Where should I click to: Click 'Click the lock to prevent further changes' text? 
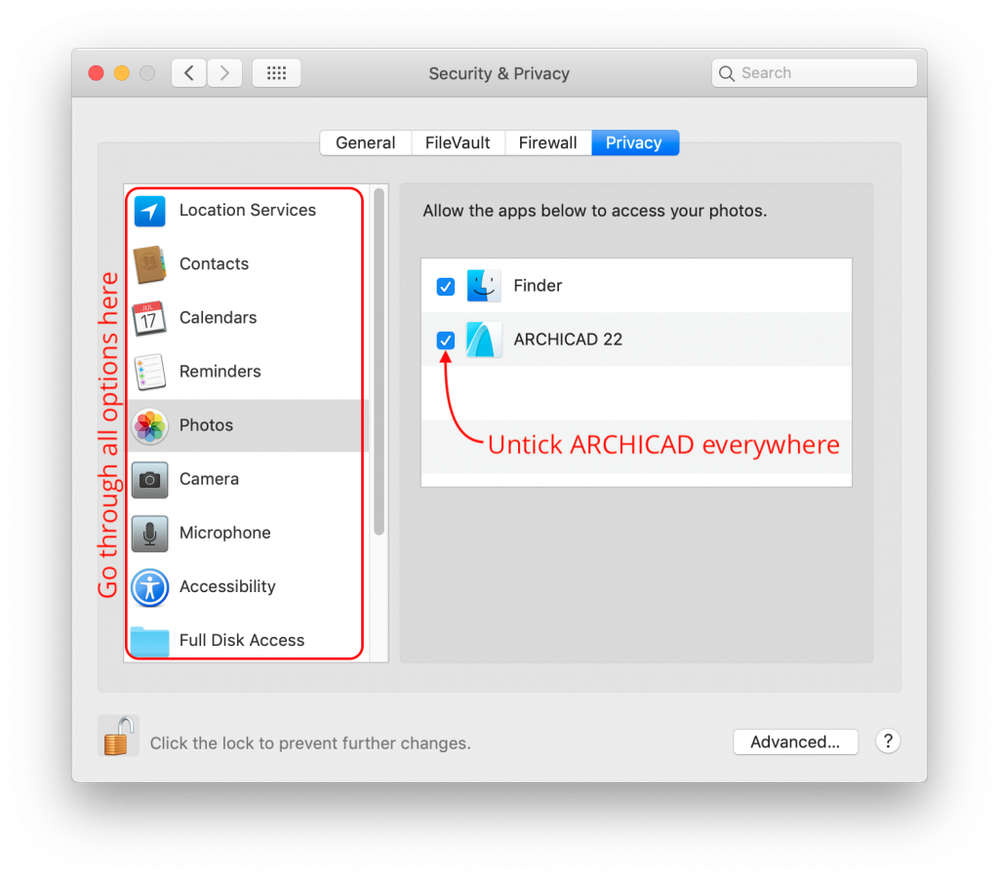(x=310, y=743)
